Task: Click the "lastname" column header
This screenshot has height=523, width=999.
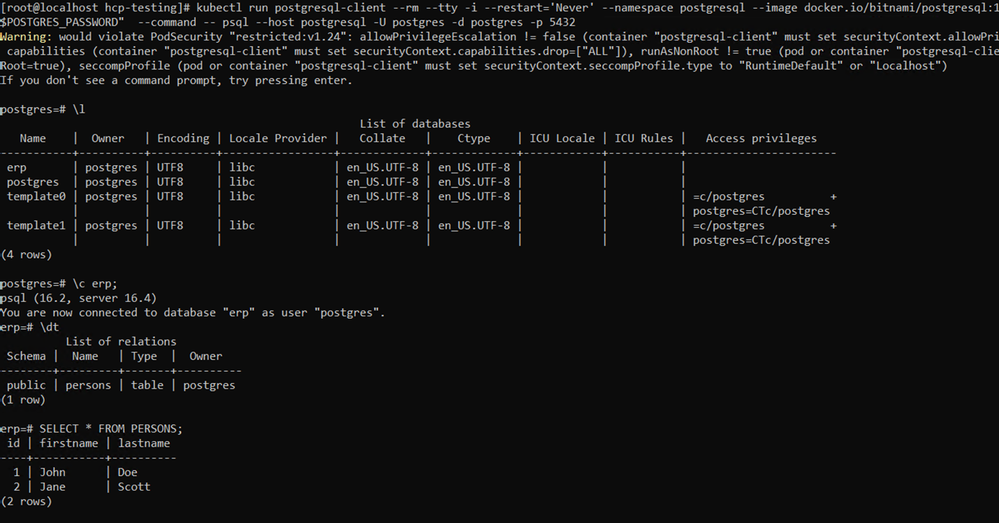Action: [x=144, y=443]
